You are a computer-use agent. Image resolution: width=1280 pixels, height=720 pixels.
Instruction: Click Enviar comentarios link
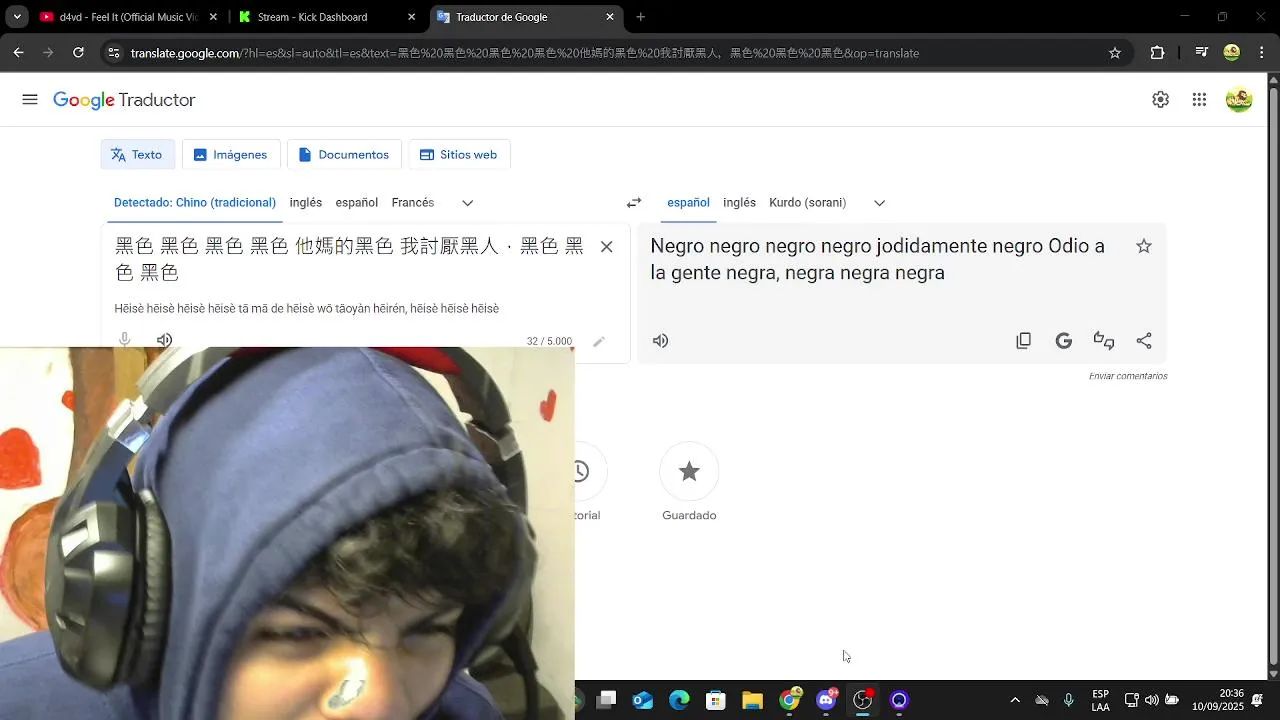pyautogui.click(x=1128, y=376)
